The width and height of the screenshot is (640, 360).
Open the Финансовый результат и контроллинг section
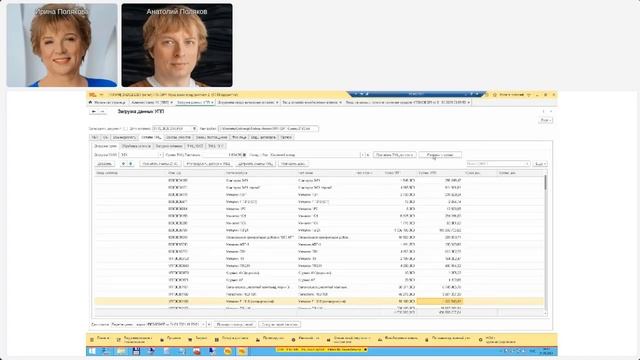tap(349, 340)
